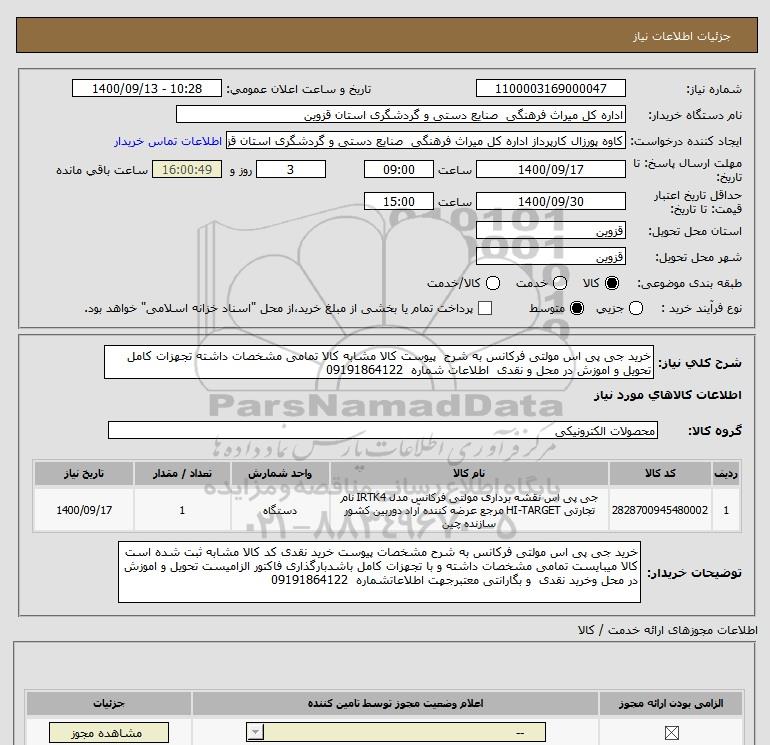770x745 pixels.
Task: Click the price validity time 15:00 field
Action: [x=399, y=201]
